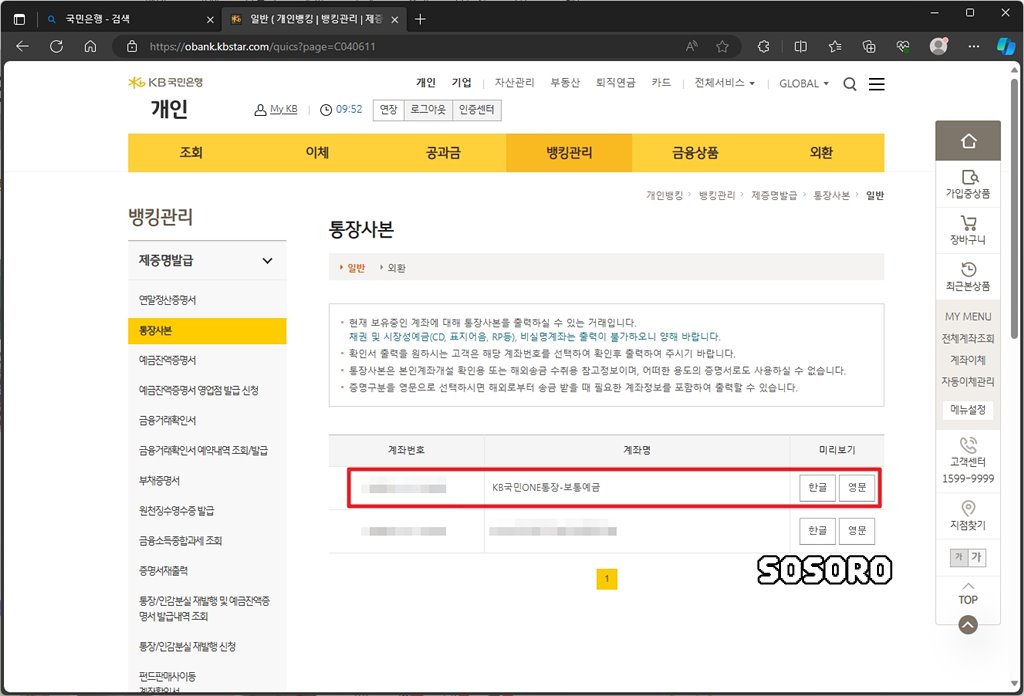Open collections icon in browser toolbar

(x=869, y=46)
